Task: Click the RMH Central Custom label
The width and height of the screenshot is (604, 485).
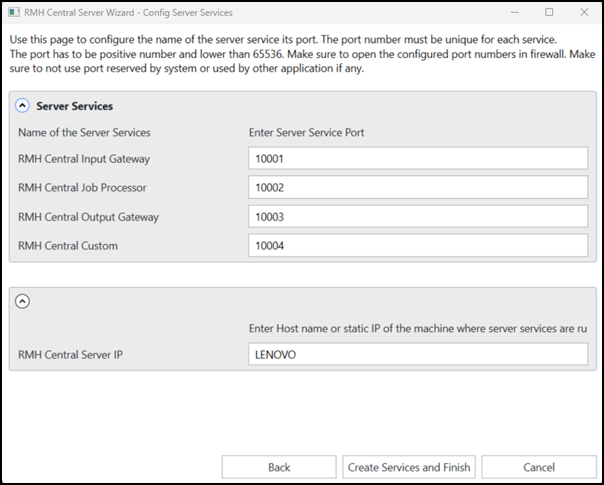Action: 68,246
